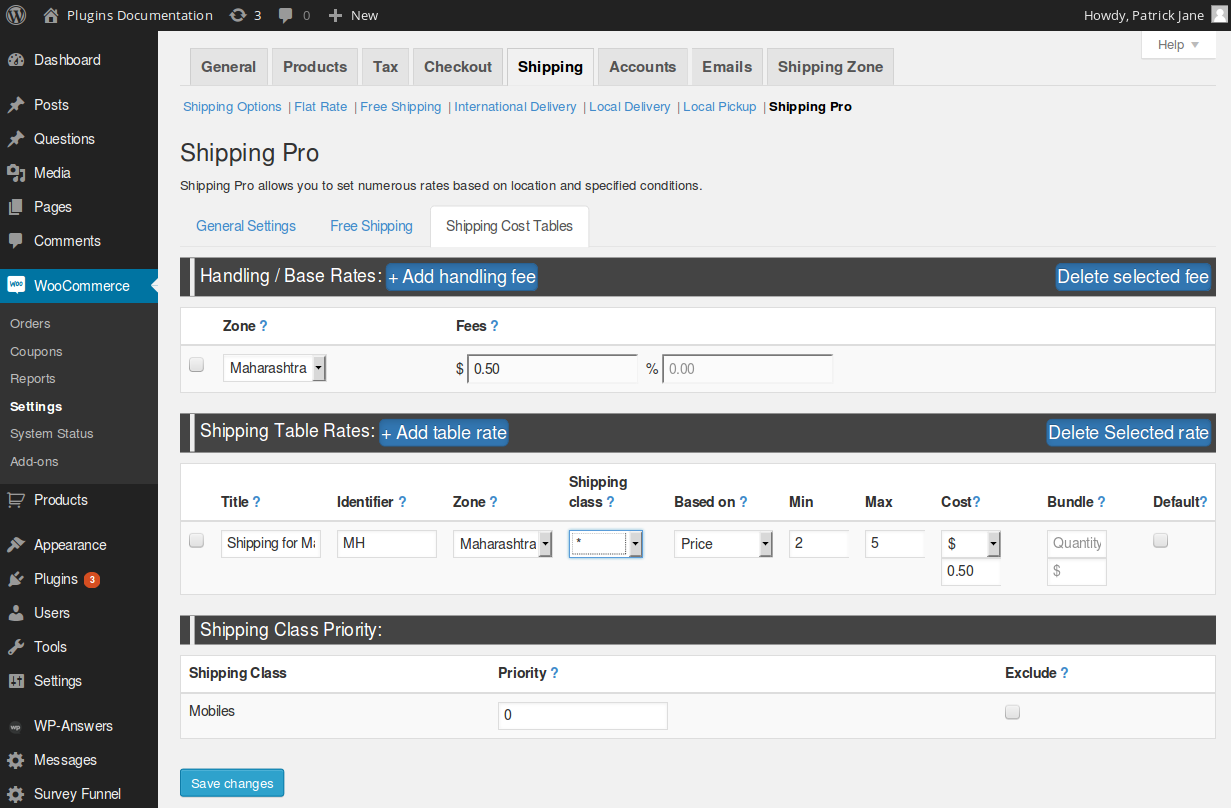Click the Appearance brush icon in sidebar
This screenshot has height=808, width=1231.
point(16,545)
